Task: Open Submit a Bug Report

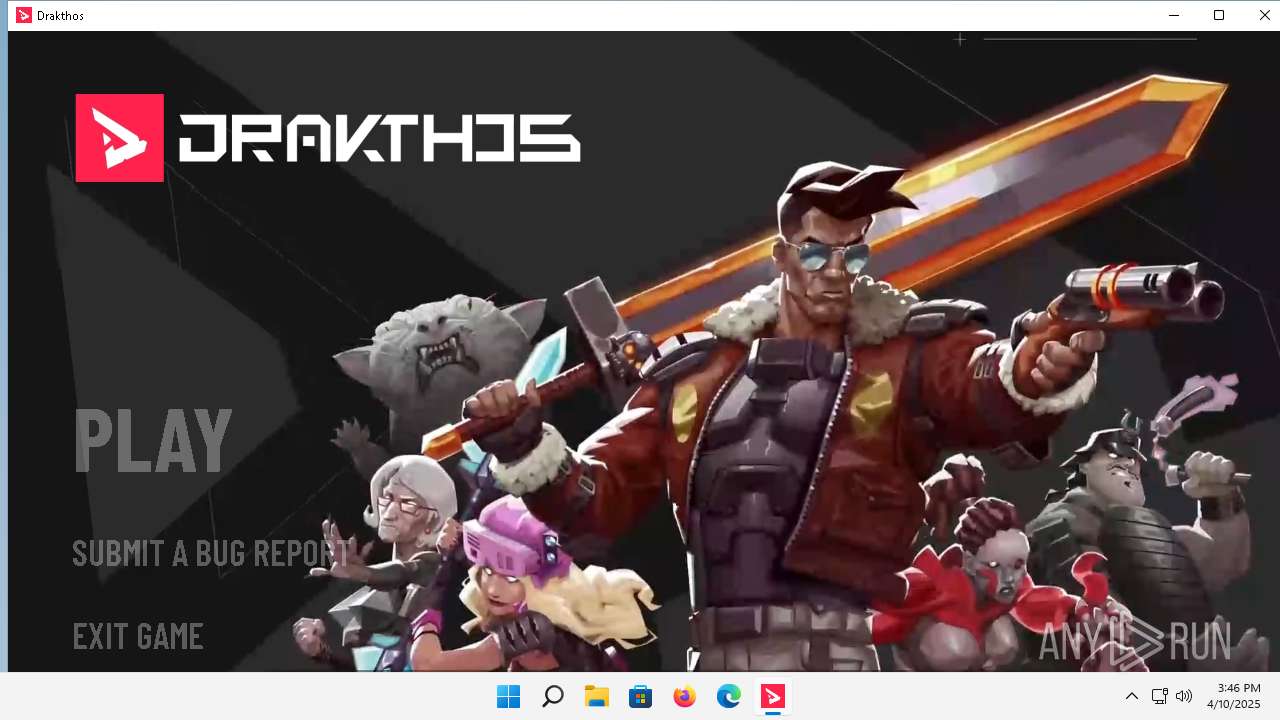Action: coord(211,552)
